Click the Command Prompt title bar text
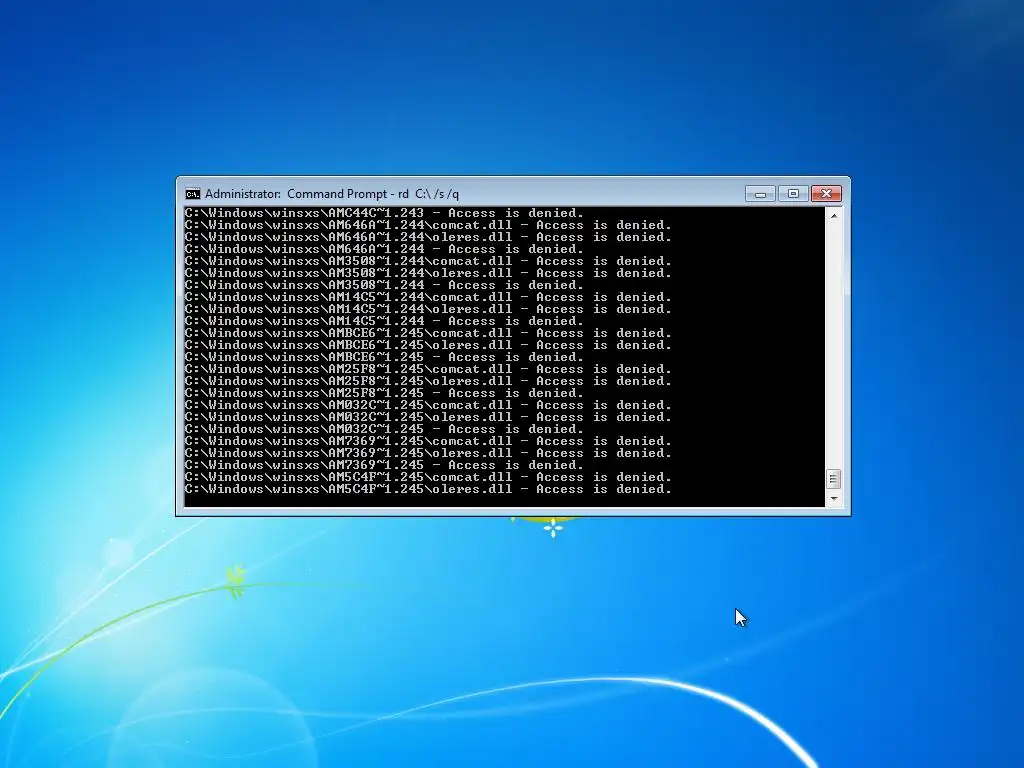 pyautogui.click(x=332, y=194)
